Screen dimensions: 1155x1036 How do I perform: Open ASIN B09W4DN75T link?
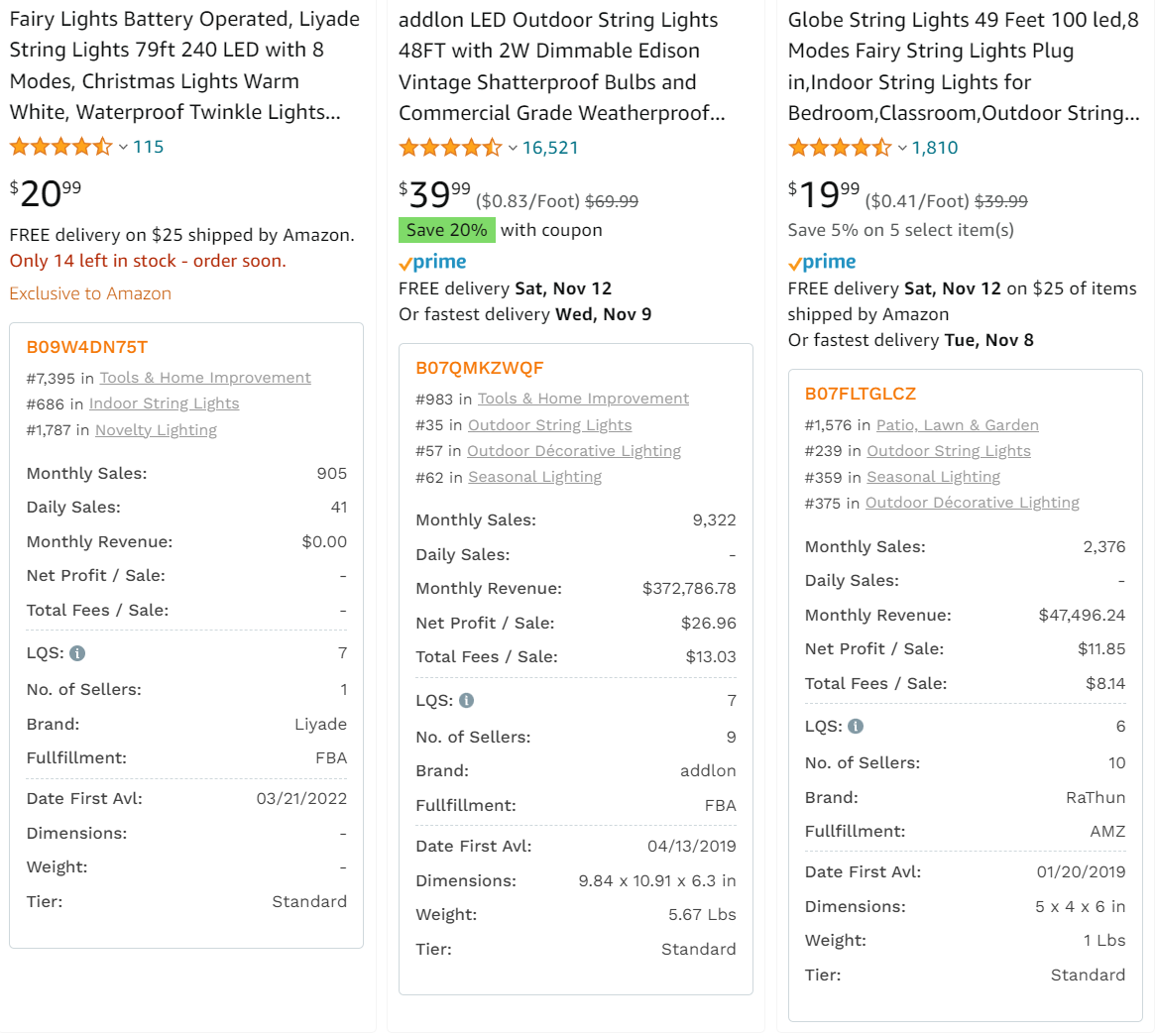click(x=87, y=347)
